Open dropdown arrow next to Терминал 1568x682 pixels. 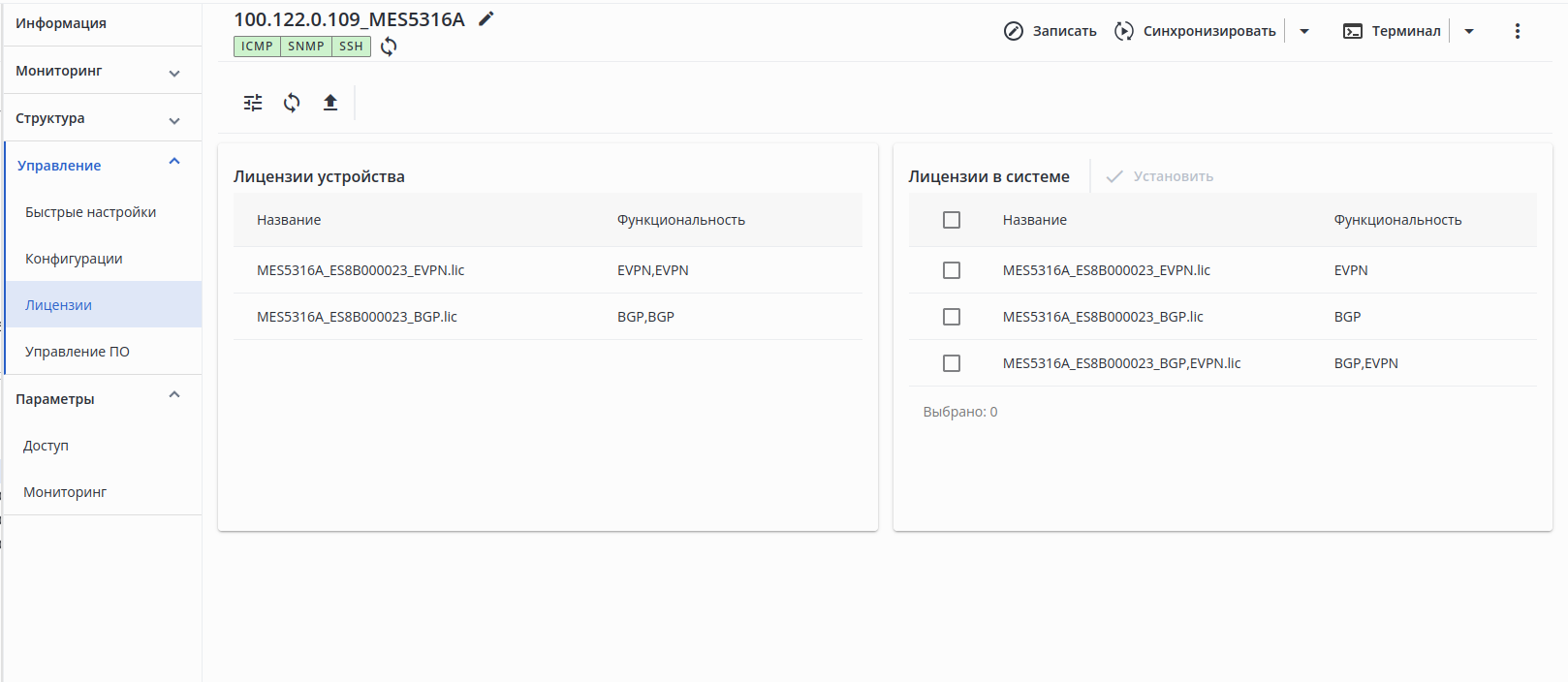(x=1469, y=31)
